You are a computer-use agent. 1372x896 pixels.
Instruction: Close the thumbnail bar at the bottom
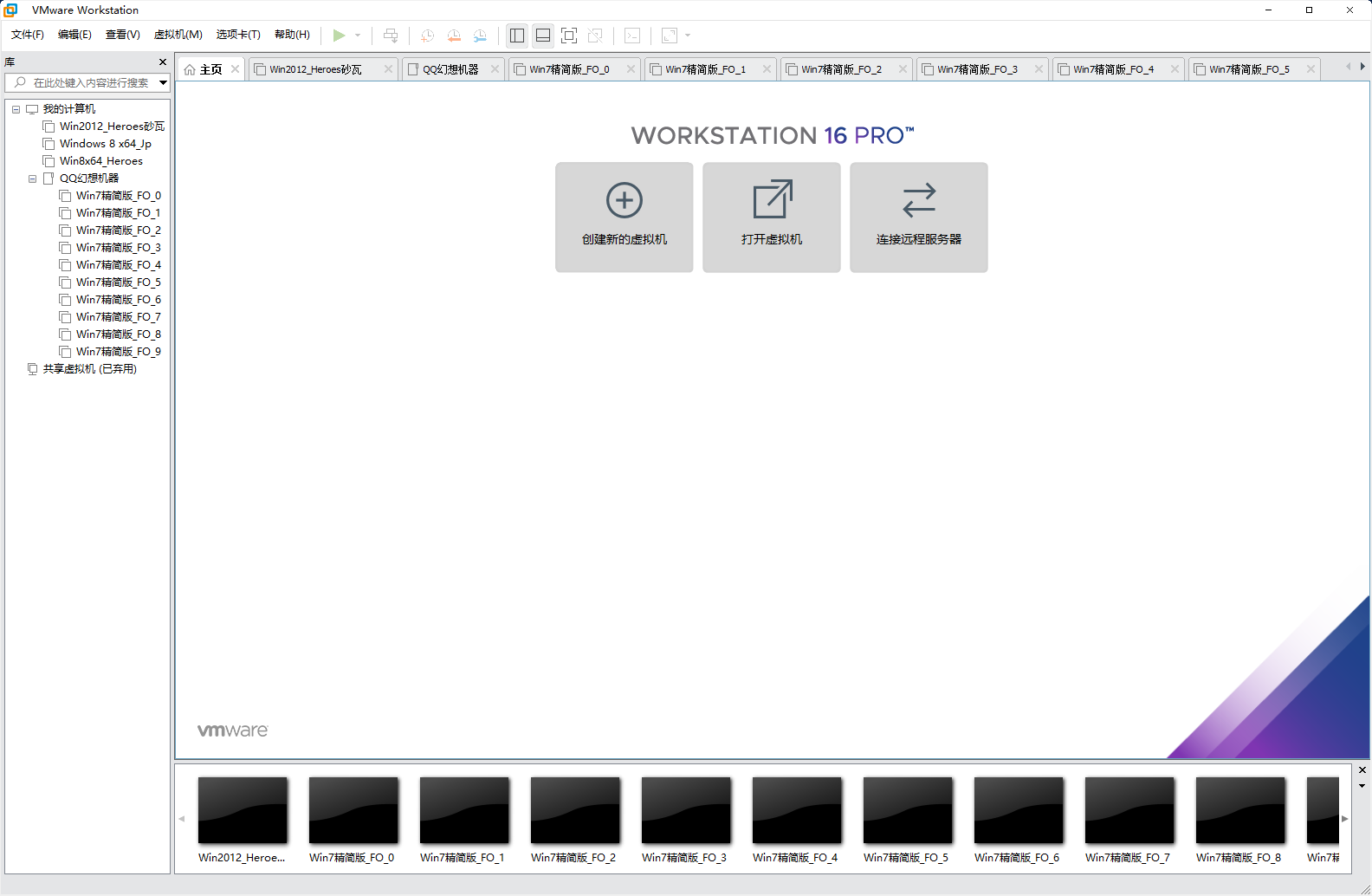coord(1362,769)
